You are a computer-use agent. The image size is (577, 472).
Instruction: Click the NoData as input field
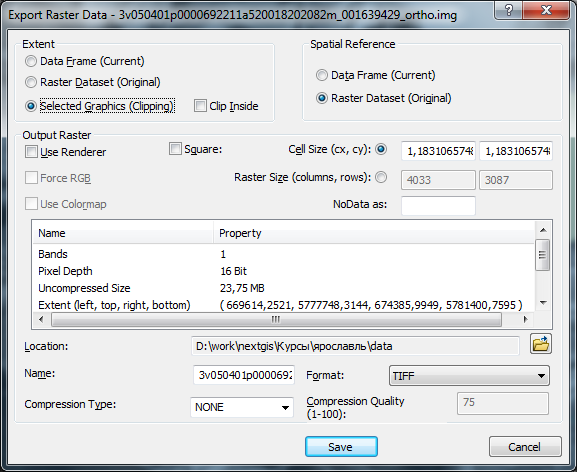pos(438,206)
